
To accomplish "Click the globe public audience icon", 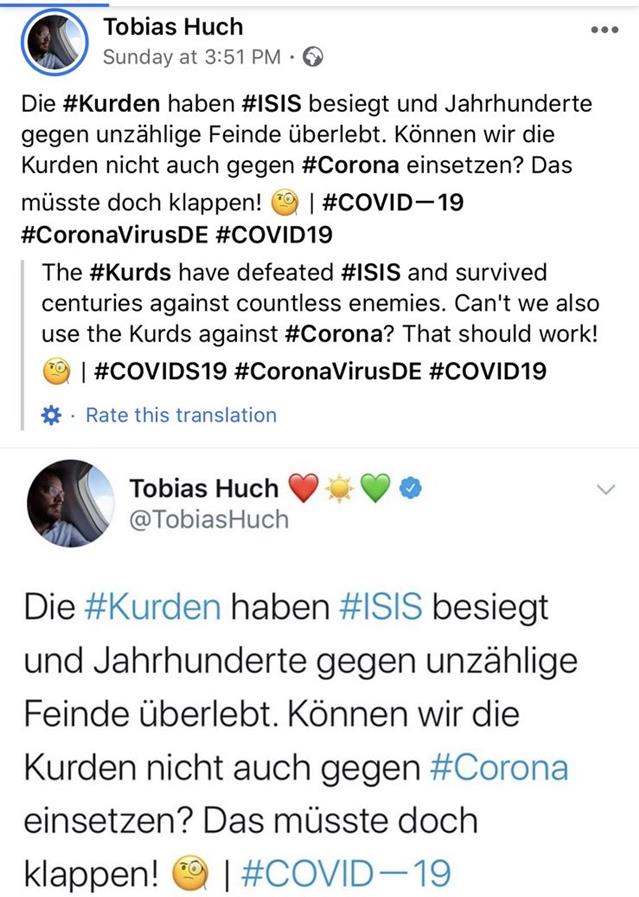I will [313, 57].
